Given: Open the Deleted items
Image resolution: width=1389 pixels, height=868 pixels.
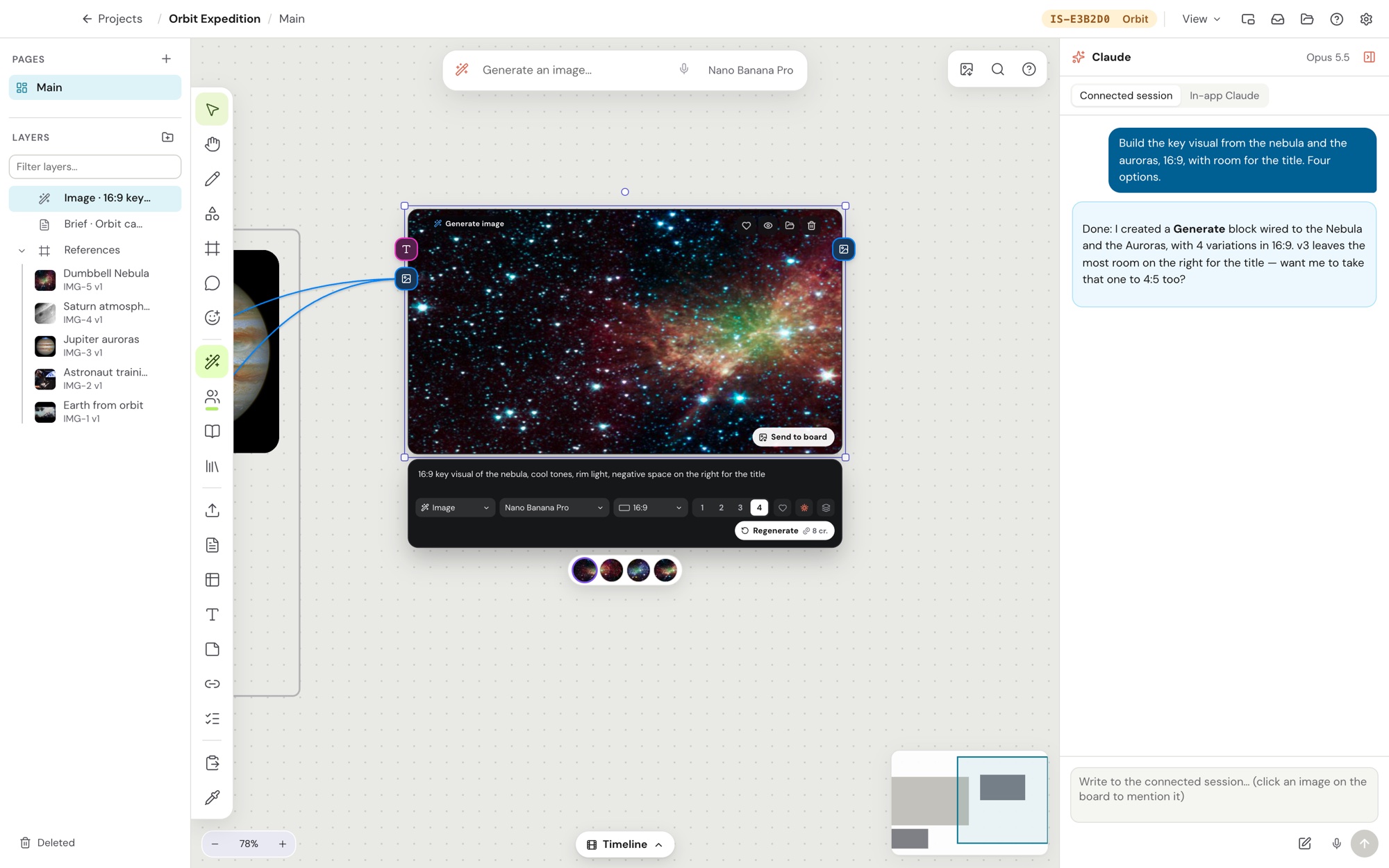Looking at the screenshot, I should [x=47, y=842].
